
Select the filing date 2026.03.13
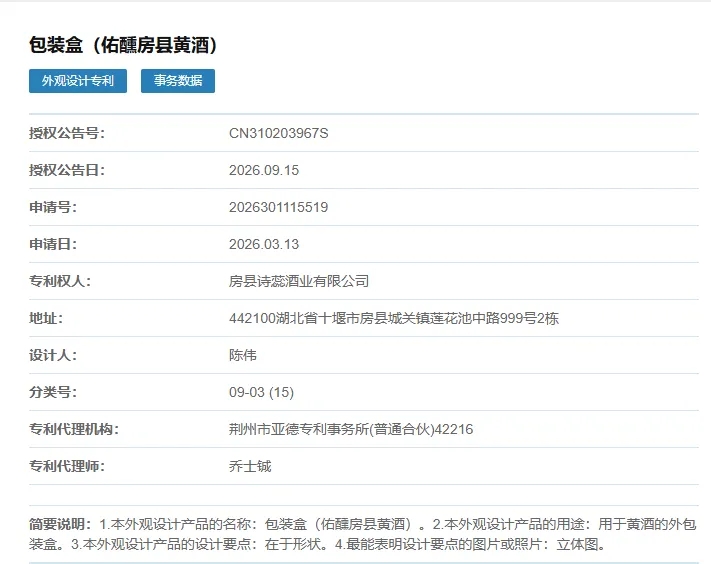(264, 244)
